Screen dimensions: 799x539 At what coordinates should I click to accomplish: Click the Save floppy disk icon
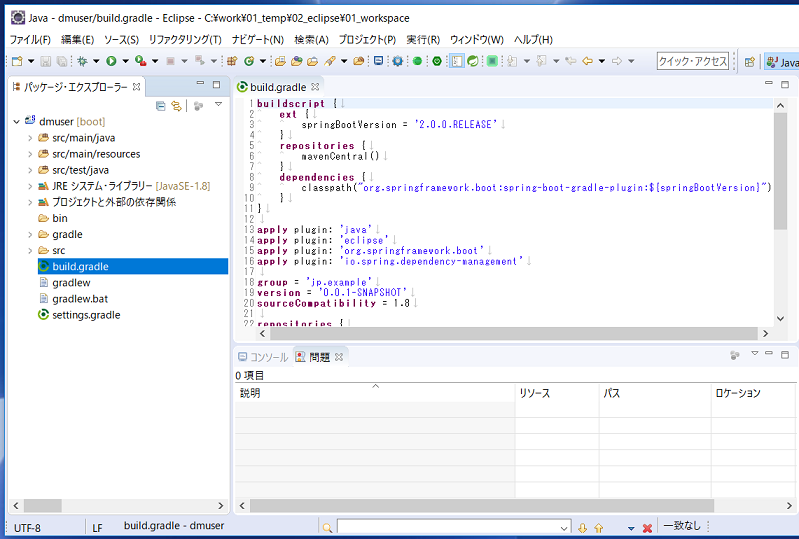(x=46, y=61)
